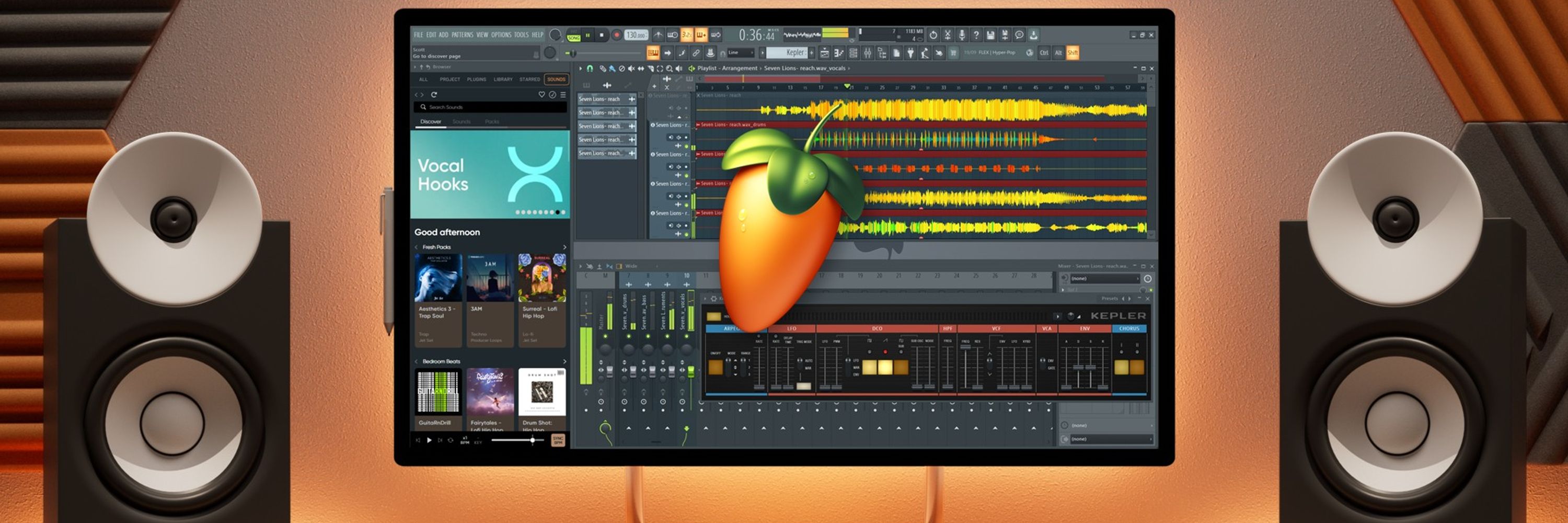1568x523 pixels.
Task: Play the sound preview in browser footer
Action: 429,440
